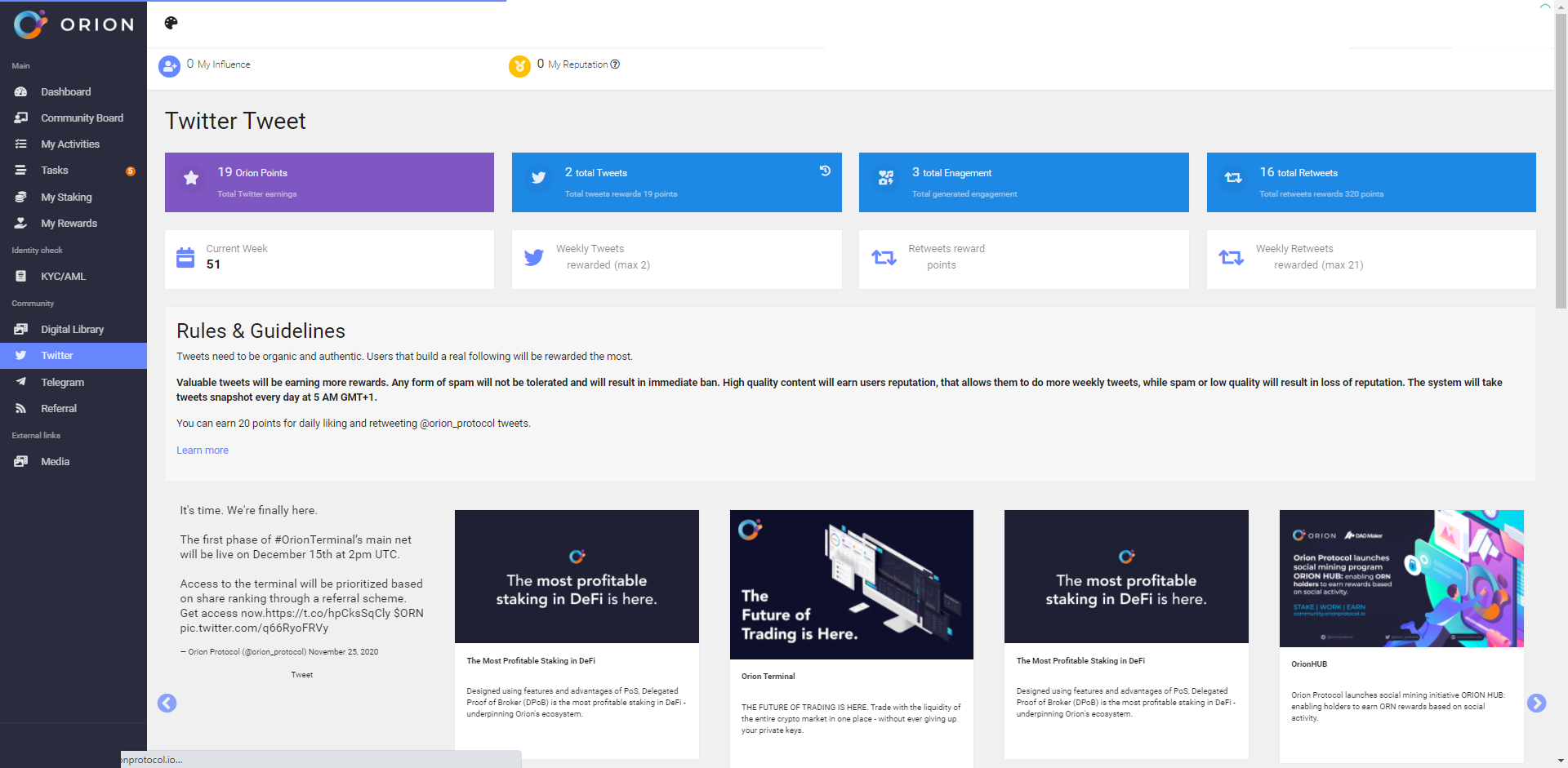The width and height of the screenshot is (1568, 768).
Task: Follow the Learn more link
Action: coord(203,451)
